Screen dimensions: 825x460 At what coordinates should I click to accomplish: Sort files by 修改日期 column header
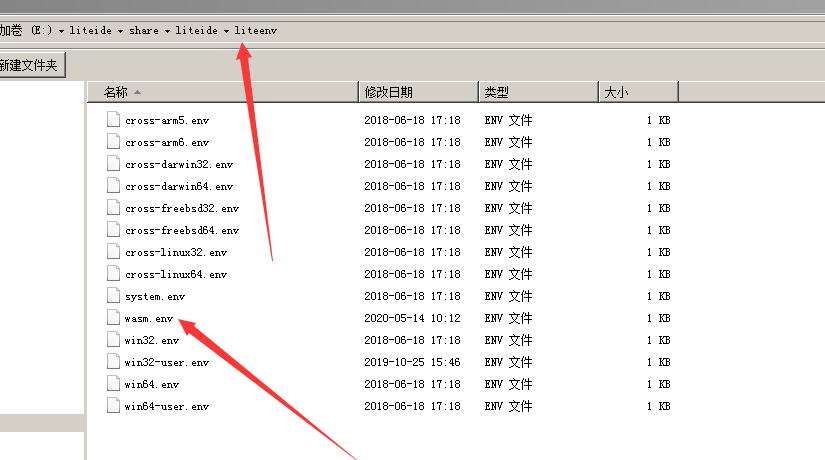pyautogui.click(x=388, y=92)
